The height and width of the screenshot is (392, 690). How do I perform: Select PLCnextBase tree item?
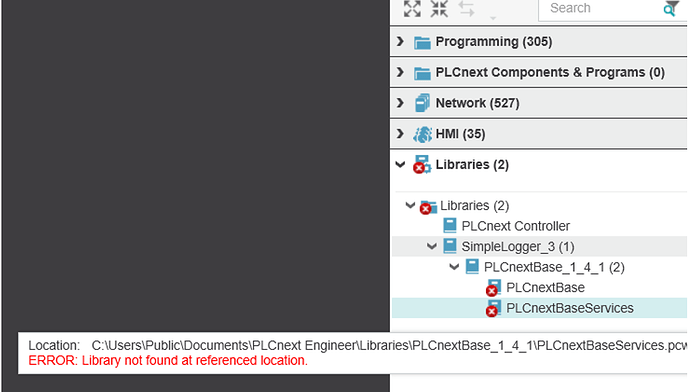pyautogui.click(x=545, y=287)
